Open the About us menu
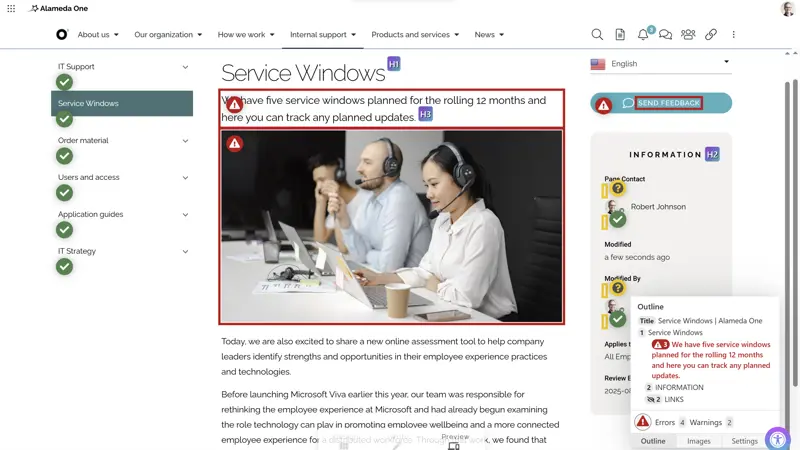 [x=98, y=35]
